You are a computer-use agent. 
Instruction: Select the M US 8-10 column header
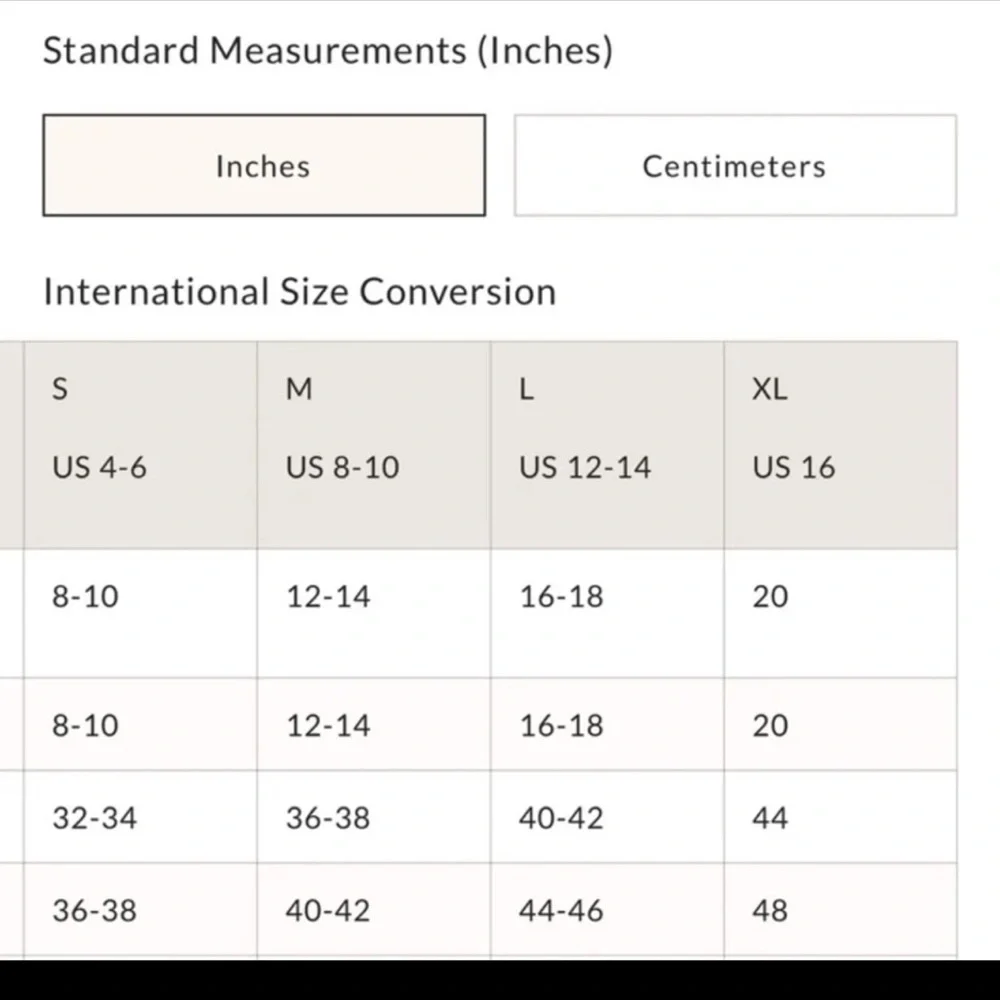point(374,445)
